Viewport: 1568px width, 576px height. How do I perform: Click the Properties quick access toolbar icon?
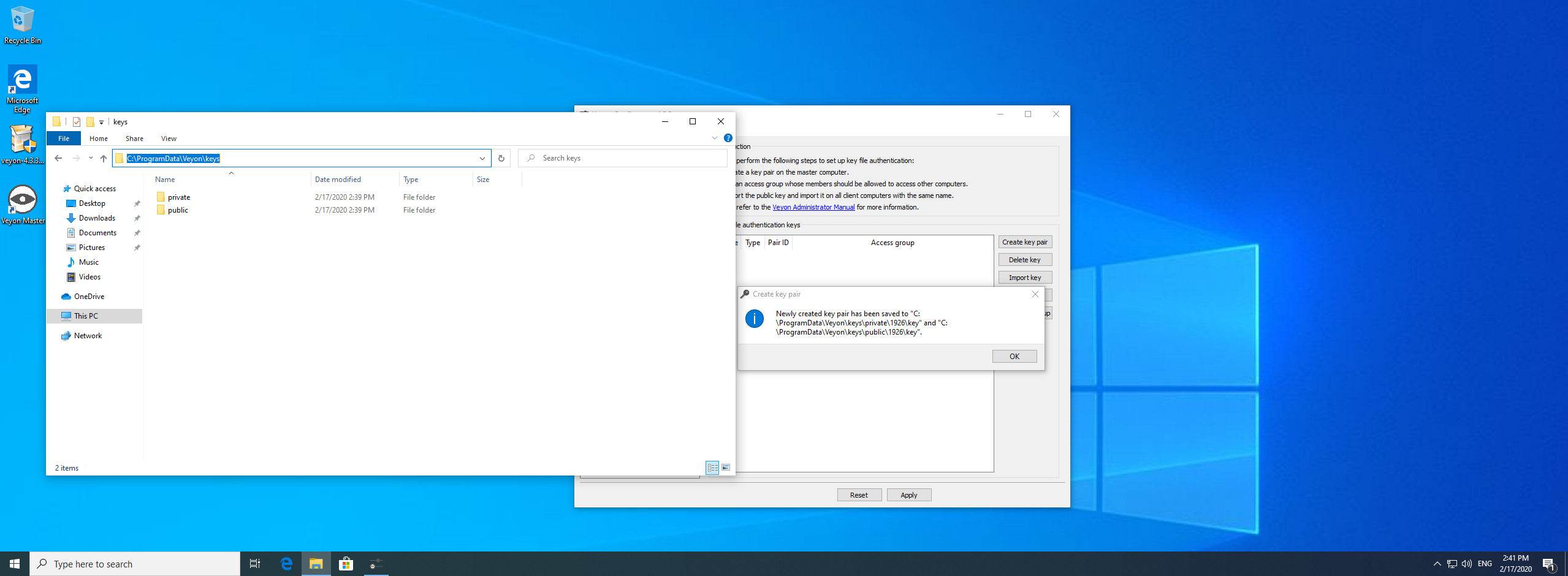[x=77, y=122]
